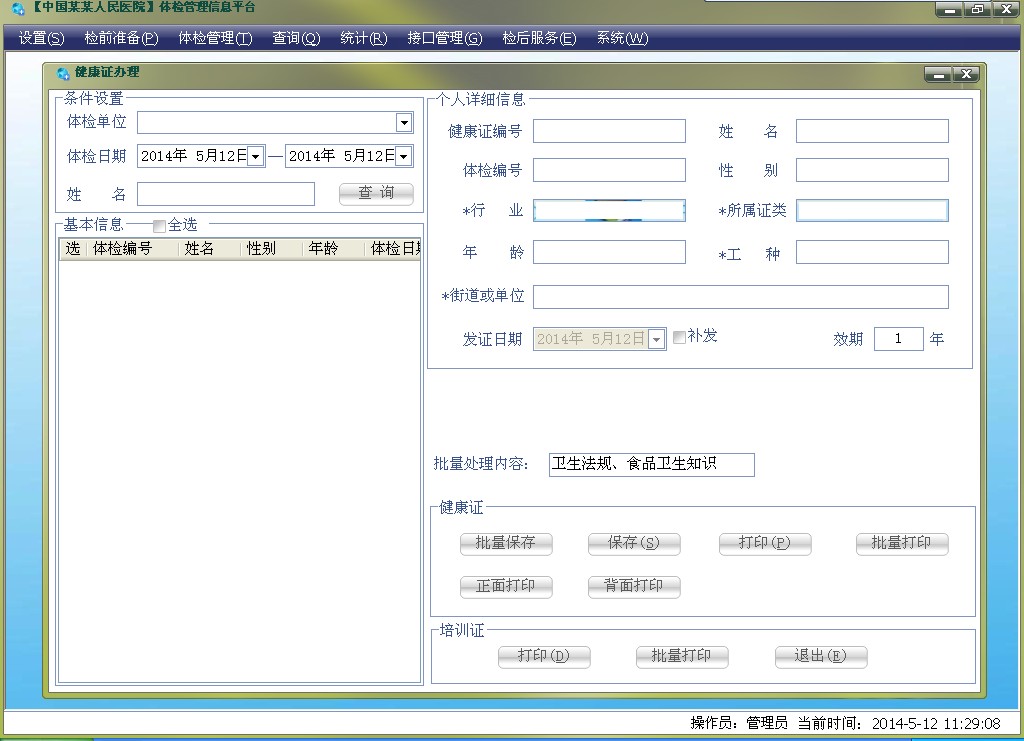Tick the 全选 checkbox
1024x741 pixels.
(x=159, y=226)
